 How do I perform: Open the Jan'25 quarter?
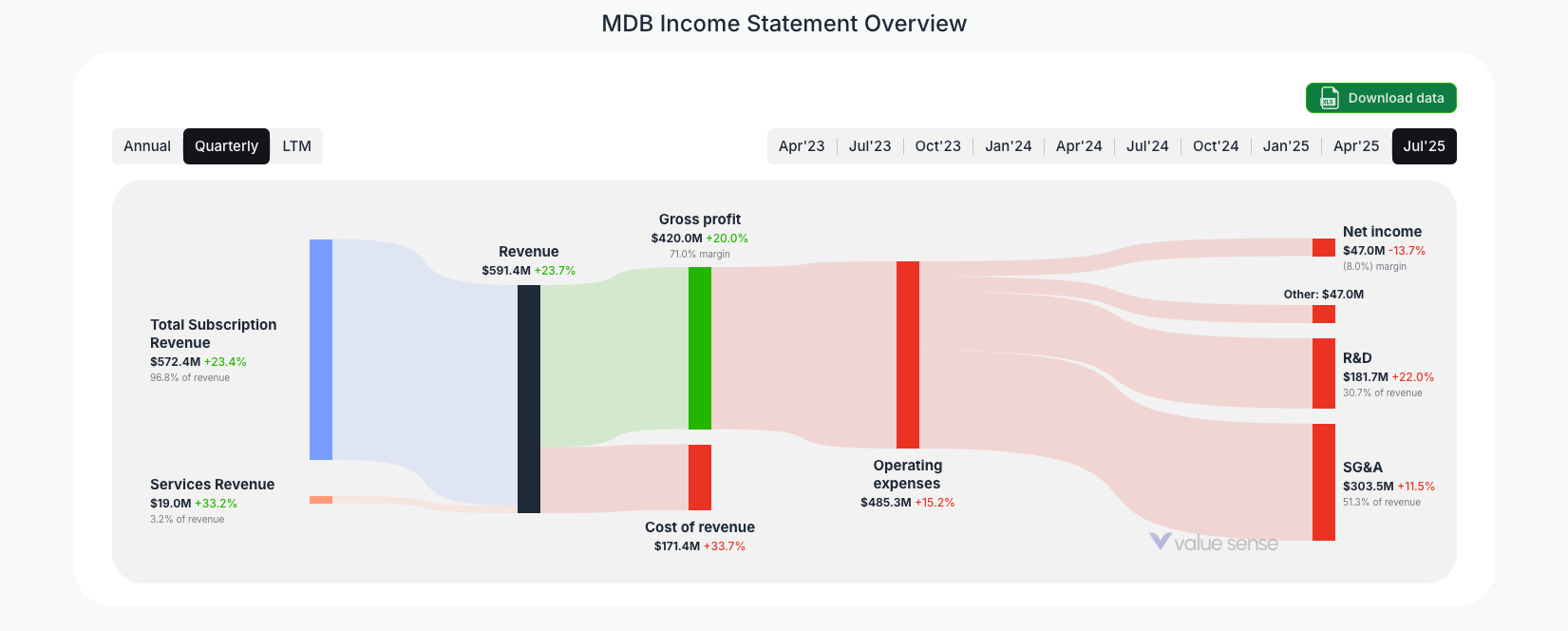pyautogui.click(x=1285, y=145)
